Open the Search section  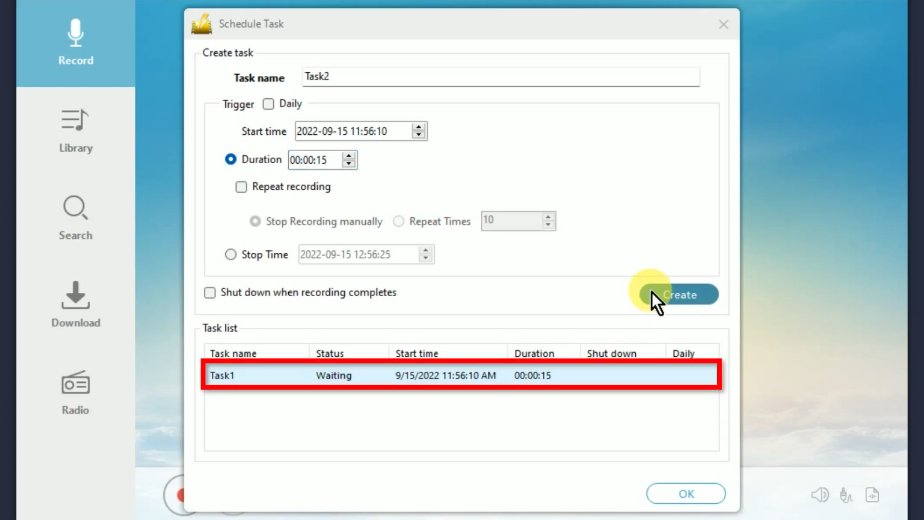[x=75, y=218]
